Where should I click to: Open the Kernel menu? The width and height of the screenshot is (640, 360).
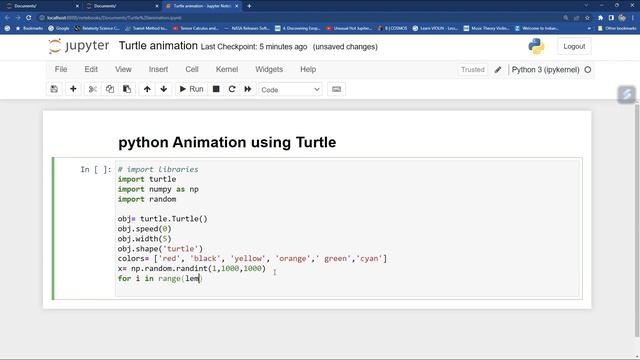227,69
